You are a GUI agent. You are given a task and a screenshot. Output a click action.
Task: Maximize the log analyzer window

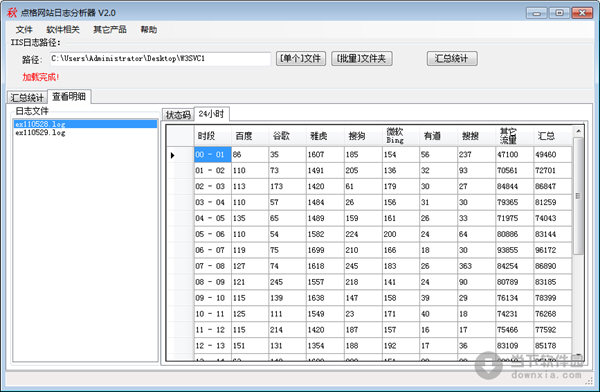(559, 13)
